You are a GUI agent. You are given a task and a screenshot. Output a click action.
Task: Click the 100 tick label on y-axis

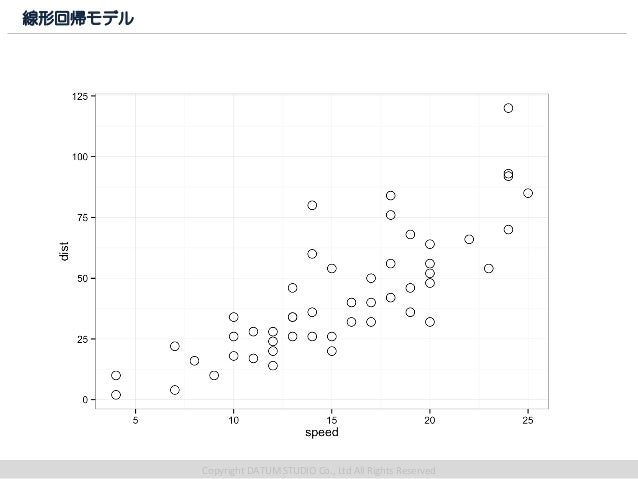pyautogui.click(x=80, y=157)
